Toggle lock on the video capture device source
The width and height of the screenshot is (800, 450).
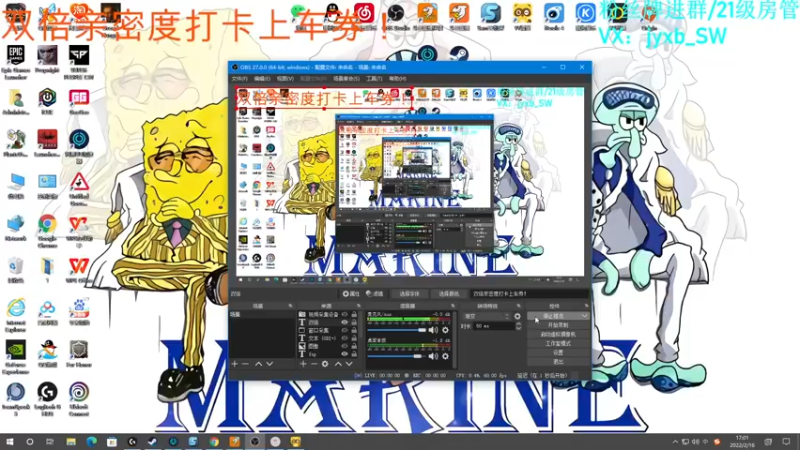coord(354,314)
